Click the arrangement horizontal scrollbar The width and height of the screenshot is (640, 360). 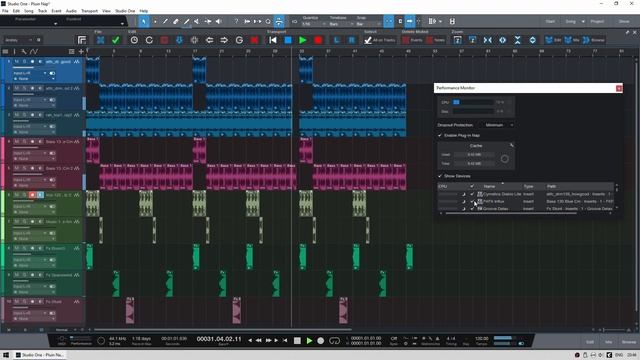222,329
